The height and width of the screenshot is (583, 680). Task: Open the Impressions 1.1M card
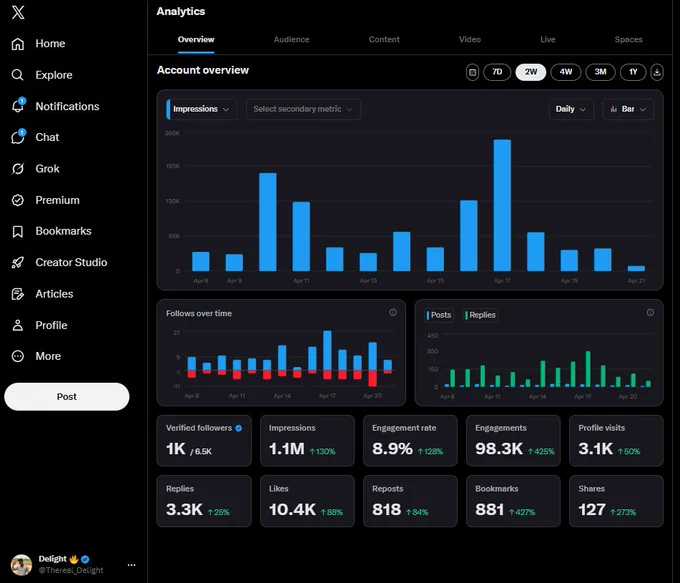point(307,441)
